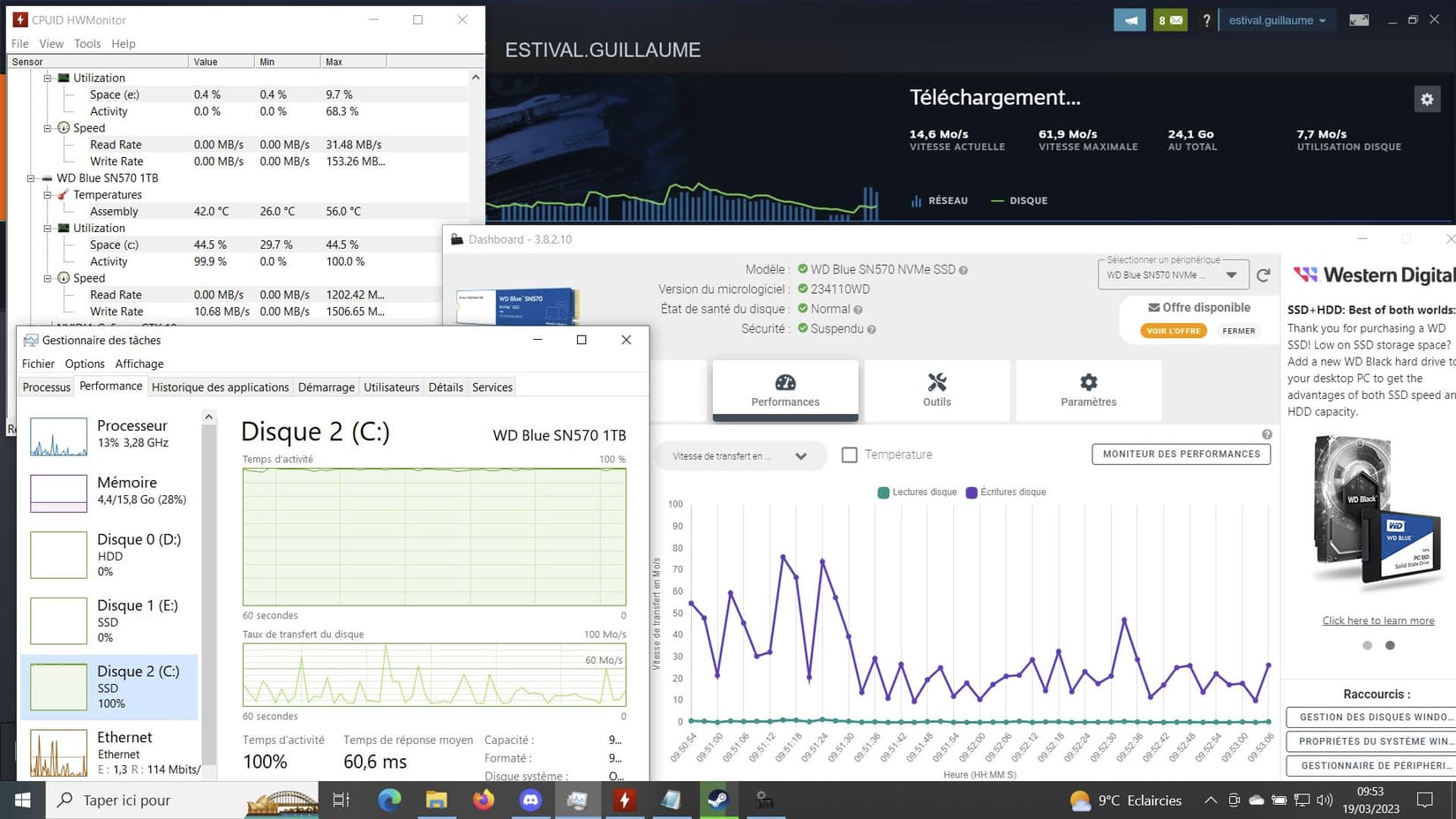
Task: Select the second carousel dot in WD ad
Action: click(x=1390, y=645)
